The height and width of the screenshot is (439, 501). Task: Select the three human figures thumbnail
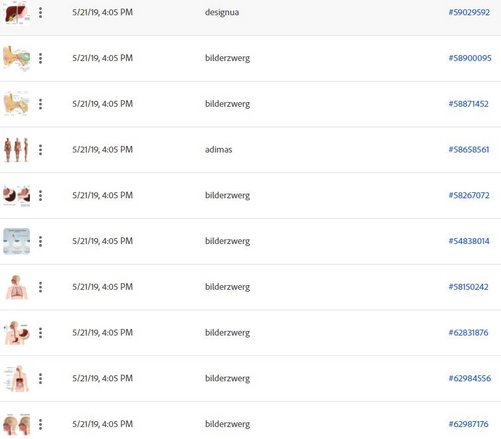pos(16,150)
